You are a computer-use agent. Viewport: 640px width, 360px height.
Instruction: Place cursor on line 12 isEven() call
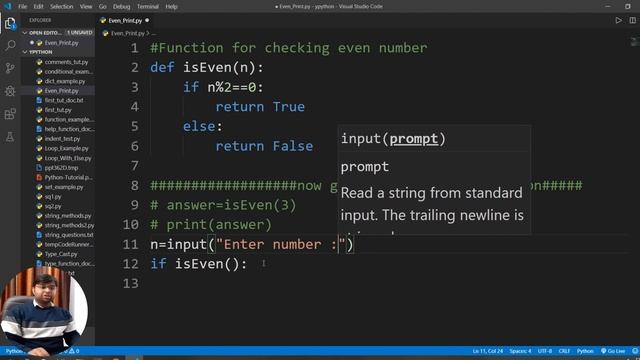coord(207,264)
